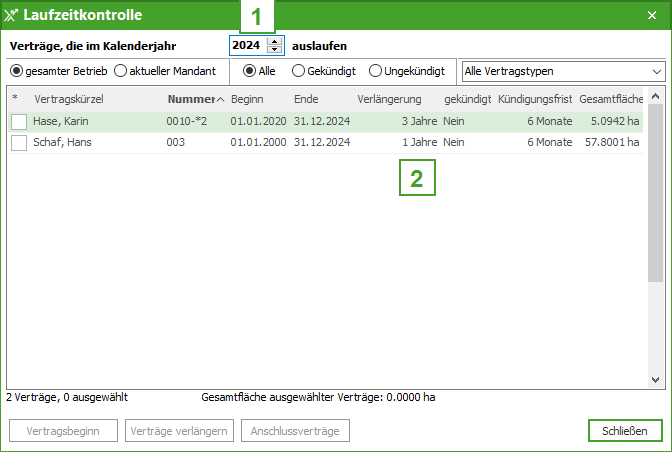This screenshot has height=452, width=672.
Task: Tick the checkbox for Hase, Karin
Action: pos(19,121)
